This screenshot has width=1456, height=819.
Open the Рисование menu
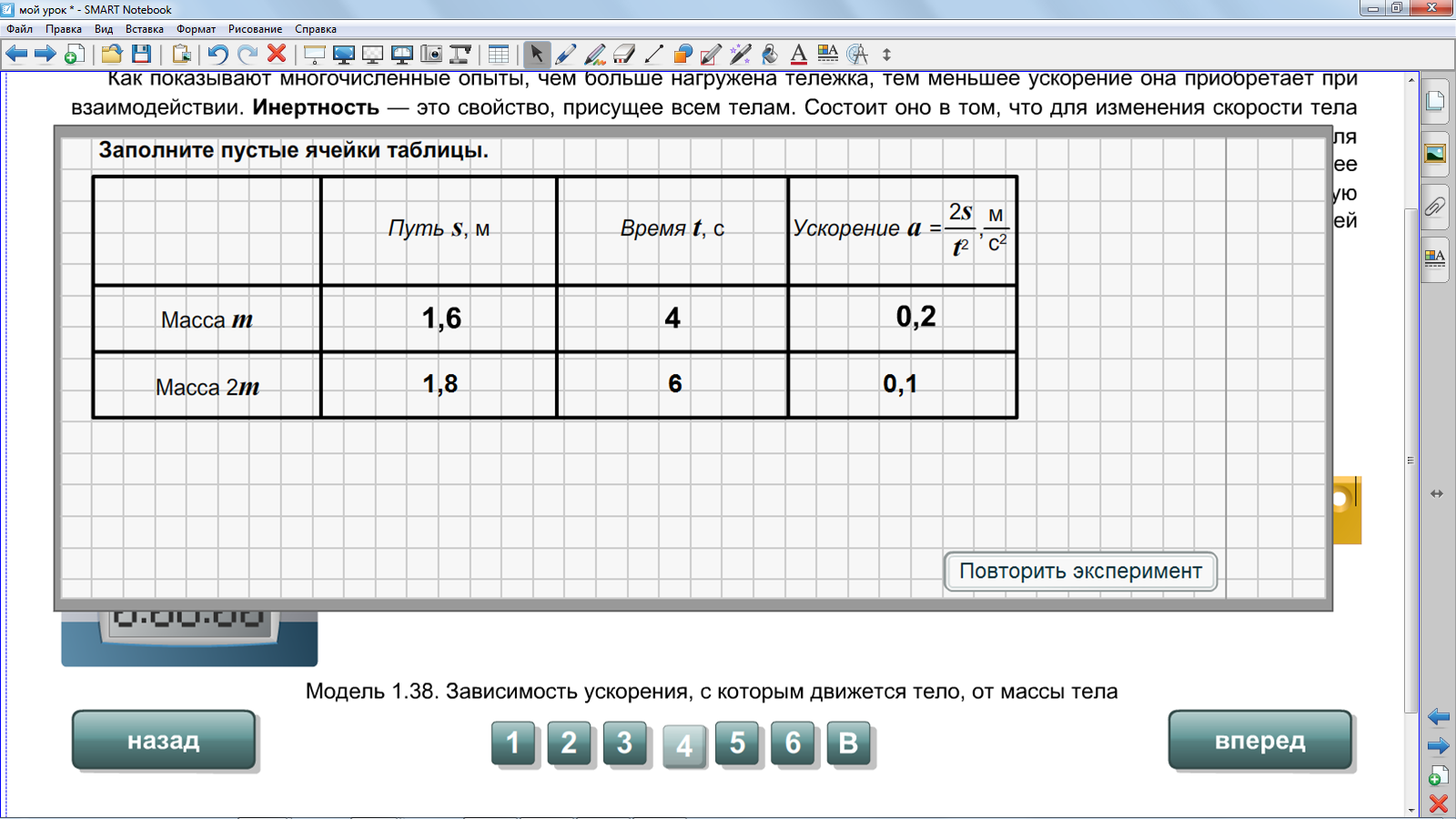(255, 29)
